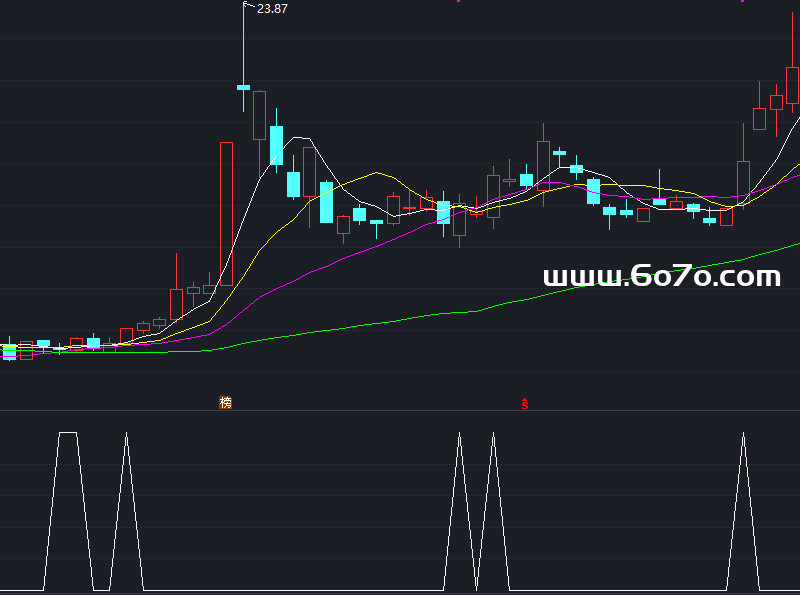Click the baseline of the lower signal indicator
The image size is (800, 595).
coord(300,590)
